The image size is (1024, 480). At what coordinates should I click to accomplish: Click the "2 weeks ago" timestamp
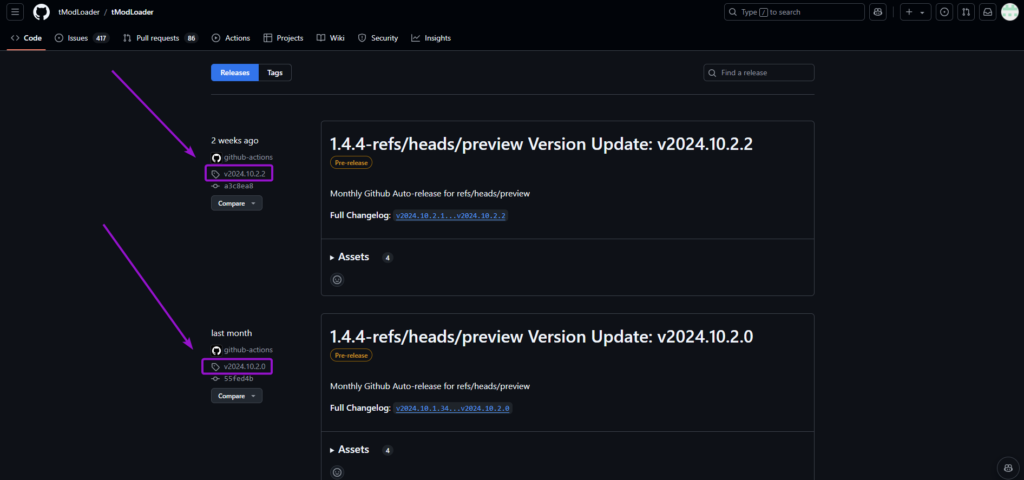point(234,140)
